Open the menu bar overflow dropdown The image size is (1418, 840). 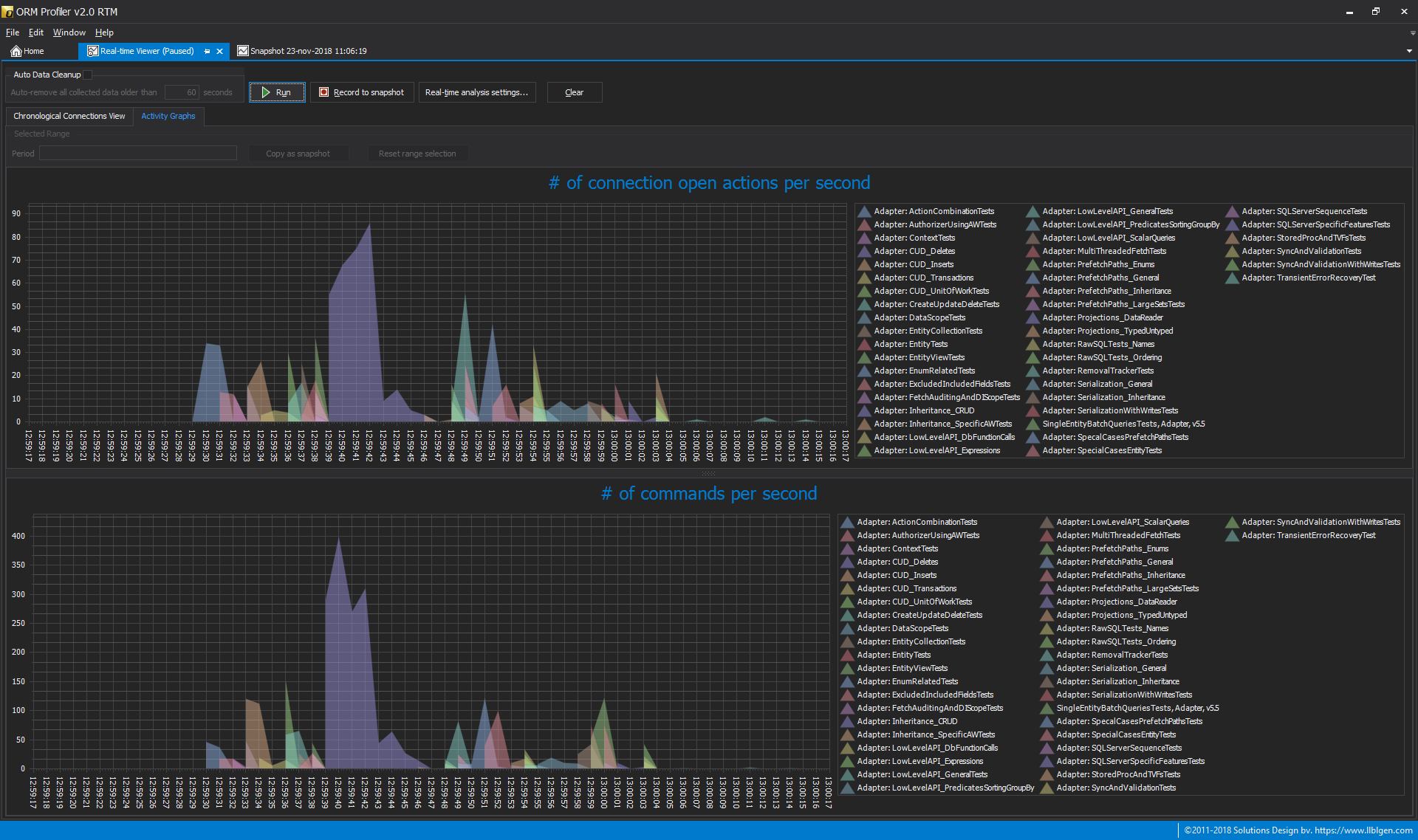[1413, 32]
